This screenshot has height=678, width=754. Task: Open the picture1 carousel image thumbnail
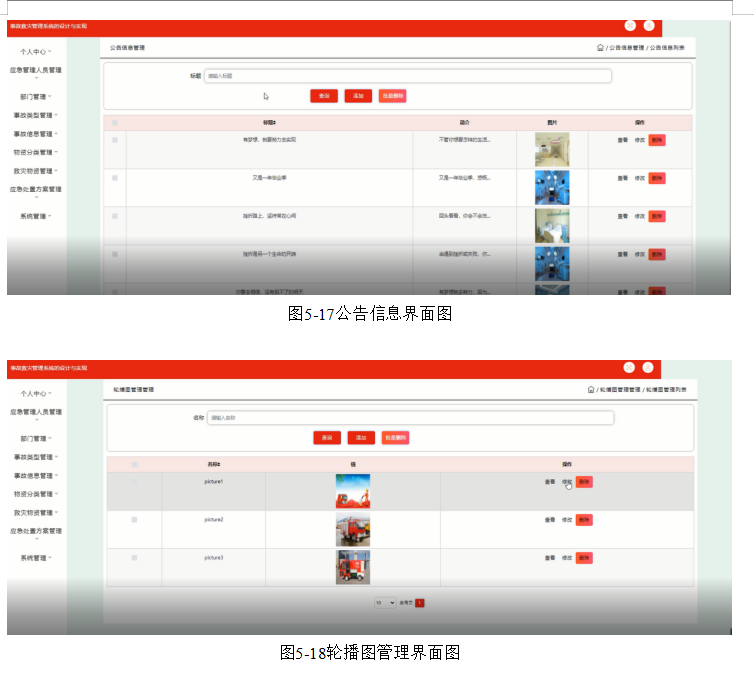tap(353, 491)
